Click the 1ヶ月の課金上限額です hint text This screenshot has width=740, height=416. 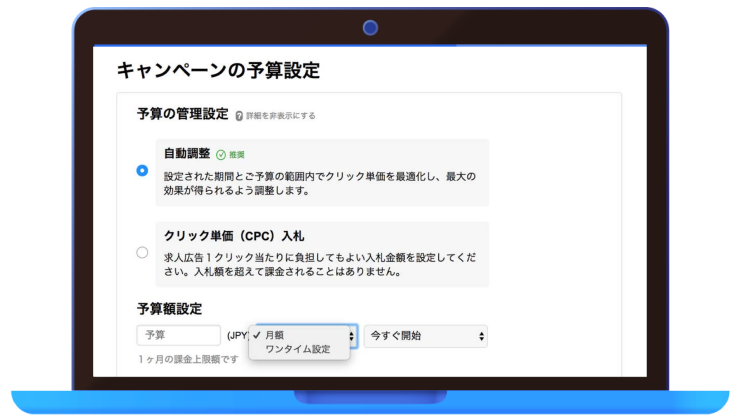(x=188, y=359)
